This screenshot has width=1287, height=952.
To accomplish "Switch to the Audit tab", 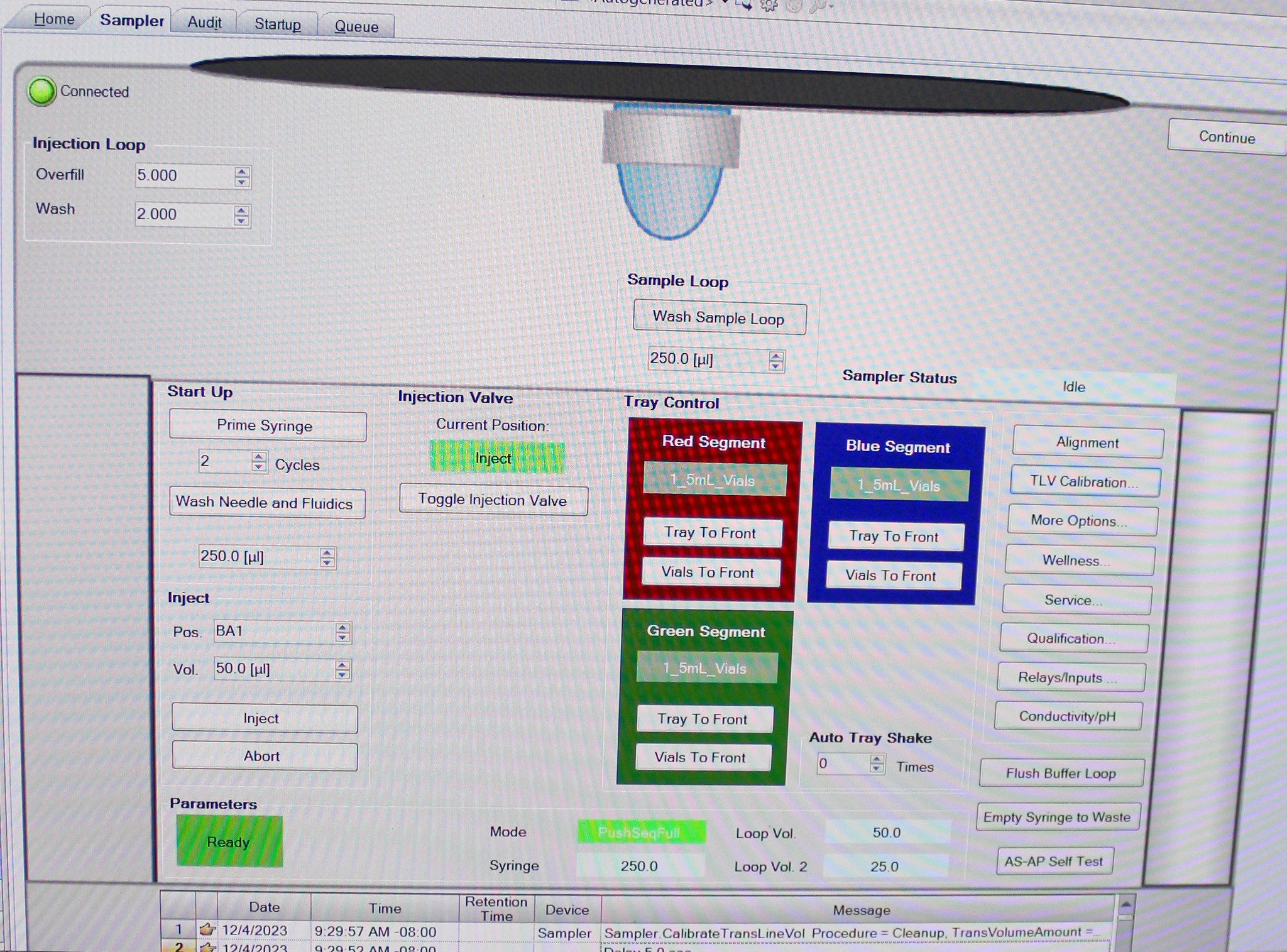I will tap(204, 23).
